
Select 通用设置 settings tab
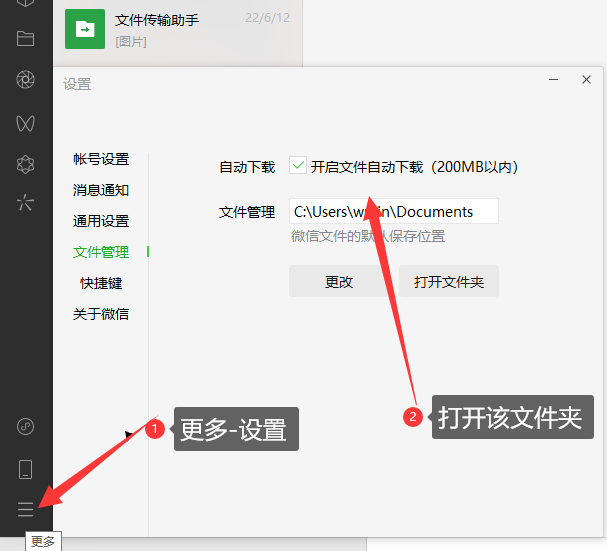(x=101, y=221)
